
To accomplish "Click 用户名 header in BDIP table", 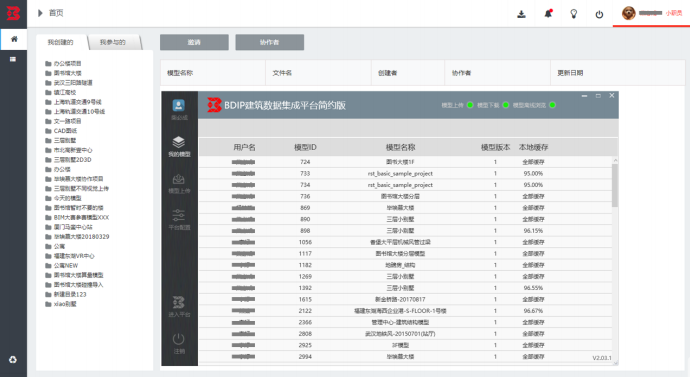I will coord(244,147).
